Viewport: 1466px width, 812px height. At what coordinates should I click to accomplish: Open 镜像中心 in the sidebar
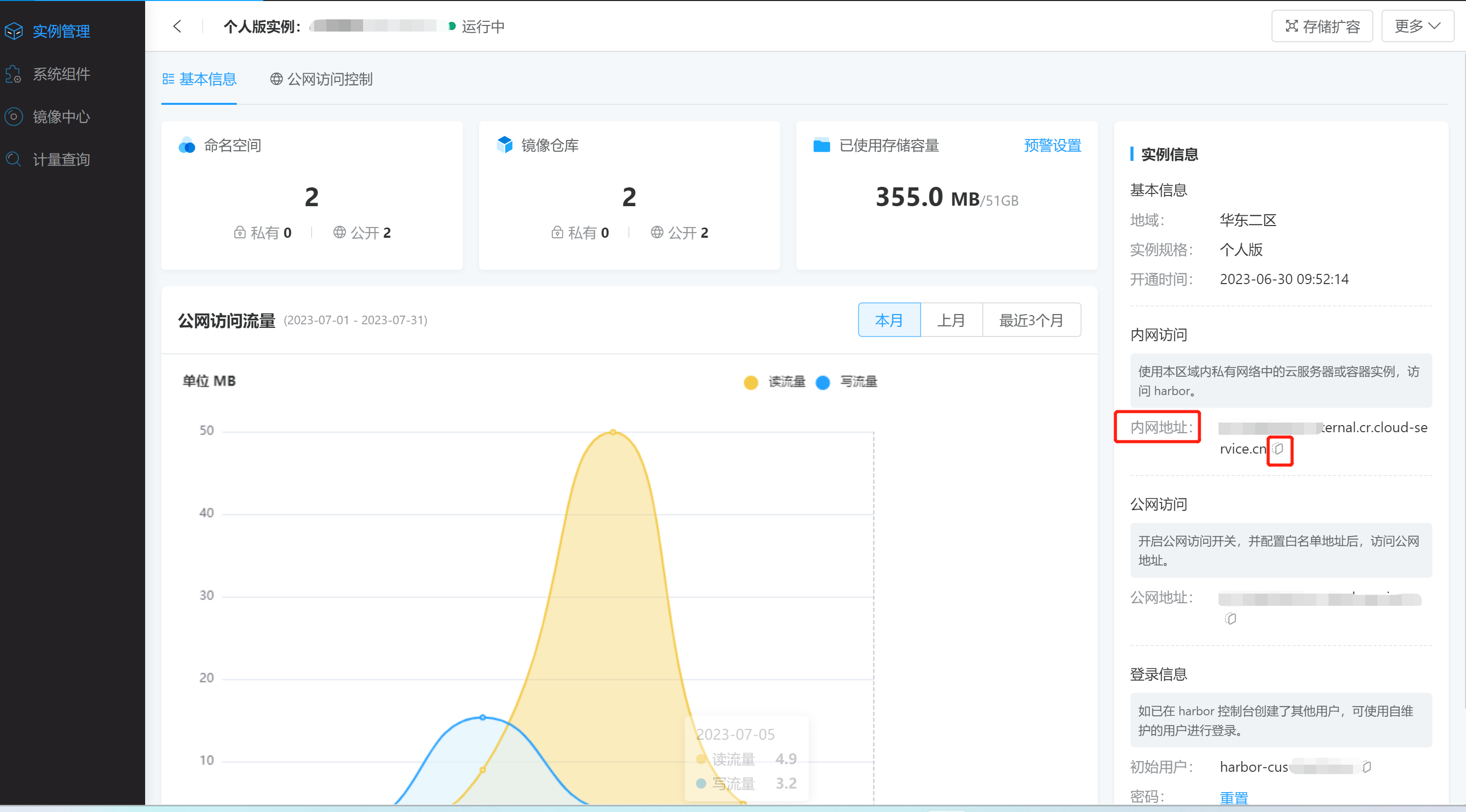click(61, 117)
